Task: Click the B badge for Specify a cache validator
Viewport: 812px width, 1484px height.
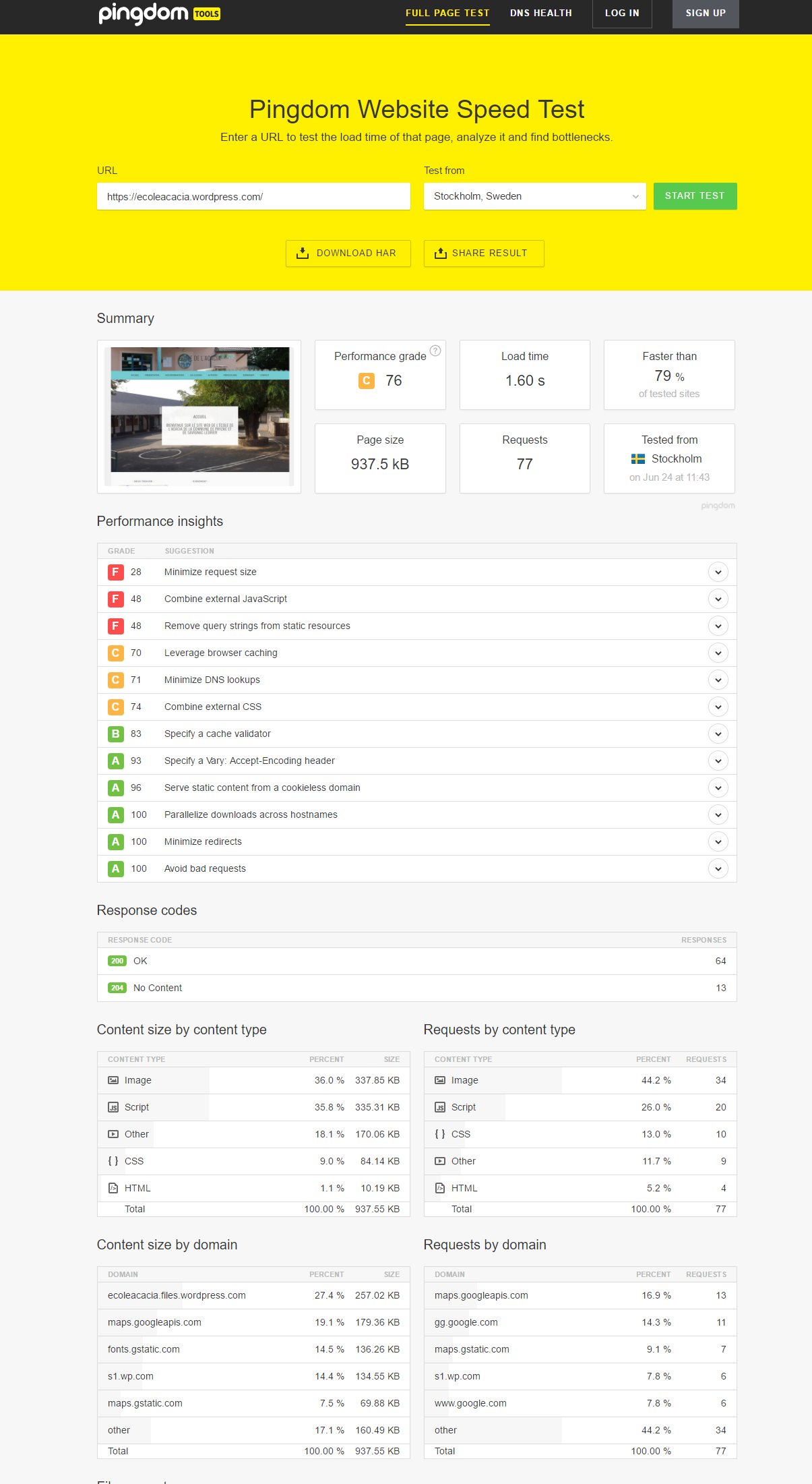Action: (x=115, y=734)
